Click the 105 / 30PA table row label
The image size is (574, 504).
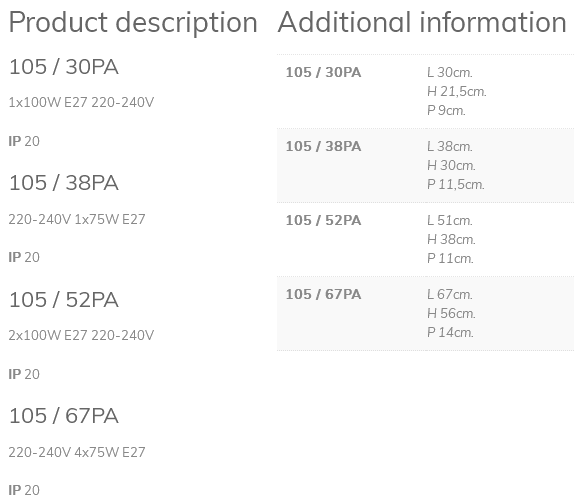[323, 72]
